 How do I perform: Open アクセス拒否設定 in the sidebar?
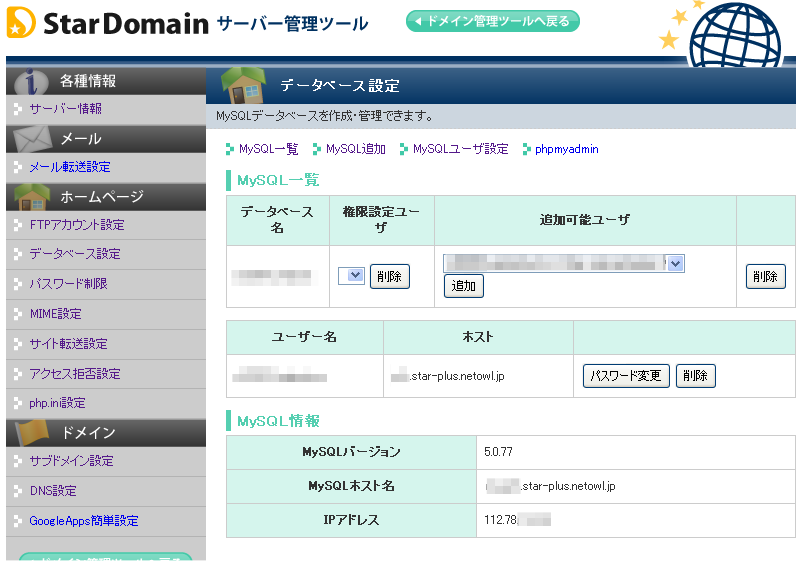coord(75,374)
